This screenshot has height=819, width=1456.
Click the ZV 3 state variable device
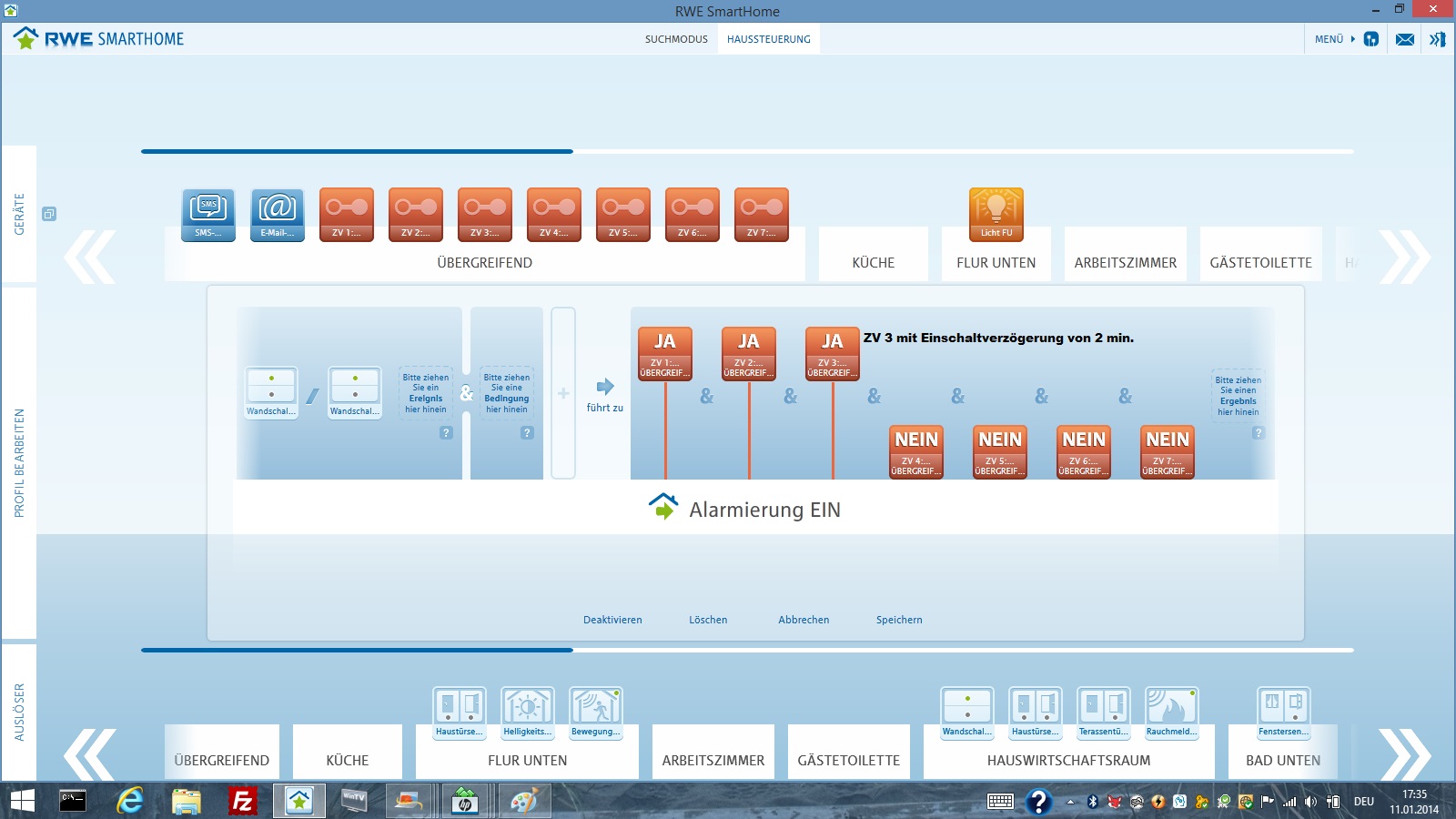485,215
